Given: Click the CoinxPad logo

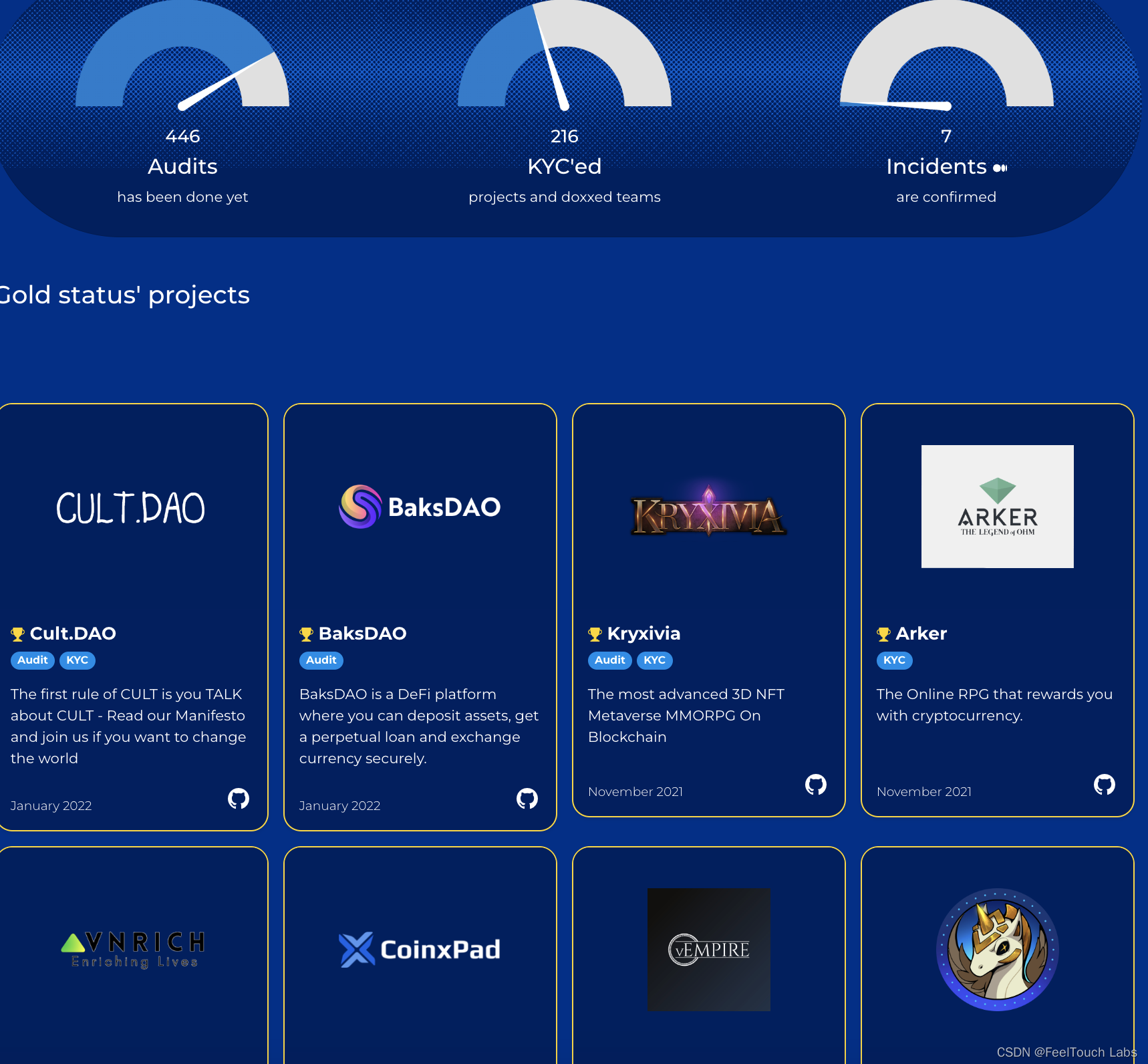Looking at the screenshot, I should (x=420, y=950).
